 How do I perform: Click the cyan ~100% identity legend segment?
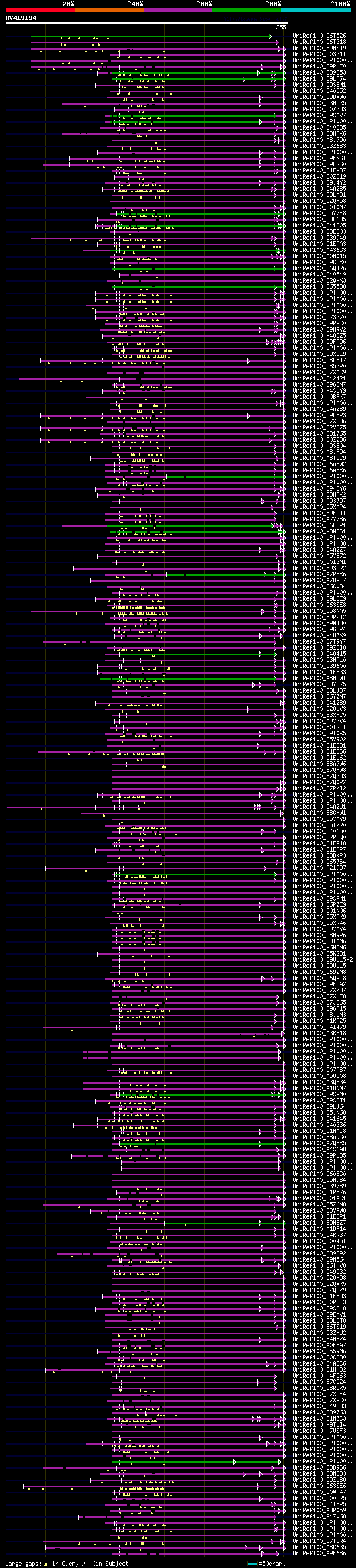click(317, 11)
